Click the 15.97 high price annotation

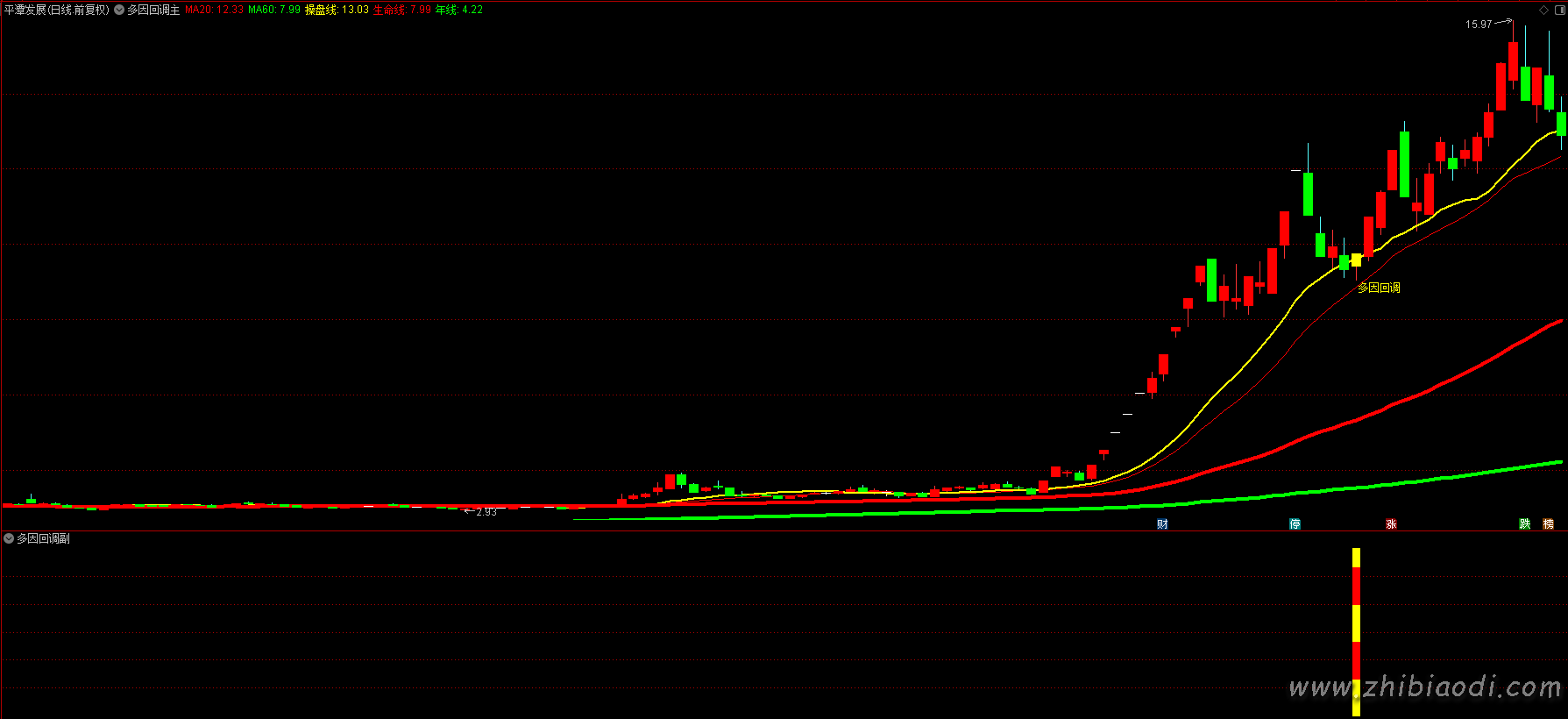coord(1478,25)
